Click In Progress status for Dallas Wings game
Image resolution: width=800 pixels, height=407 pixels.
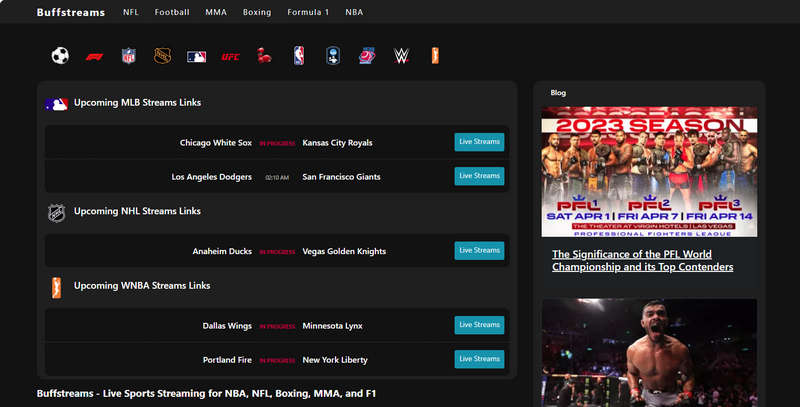coord(277,326)
